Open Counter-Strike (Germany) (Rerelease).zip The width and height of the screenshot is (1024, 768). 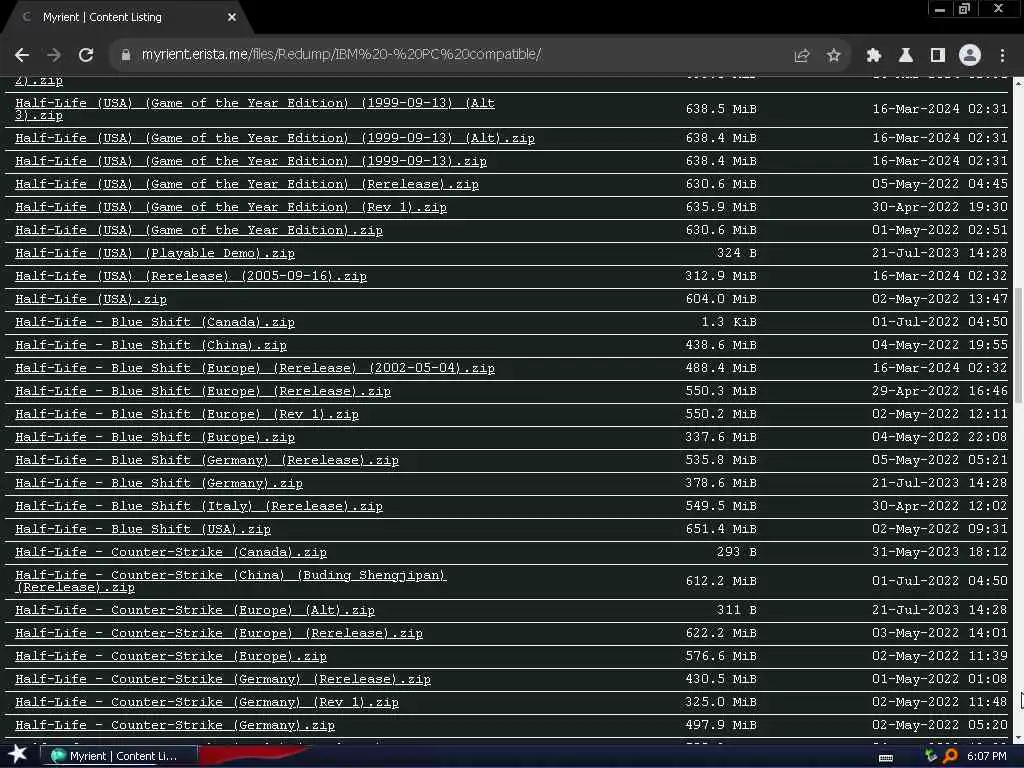click(x=223, y=679)
